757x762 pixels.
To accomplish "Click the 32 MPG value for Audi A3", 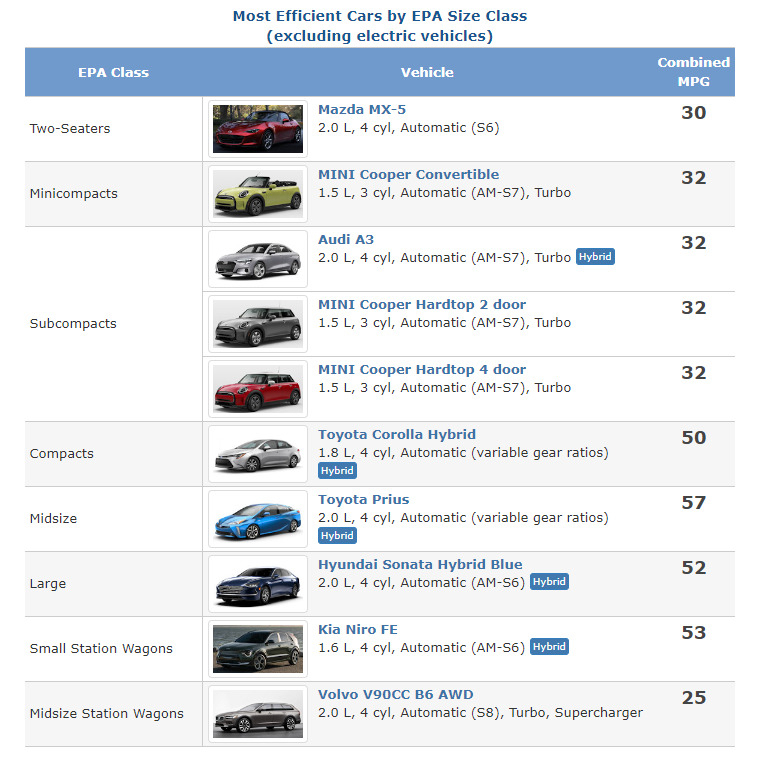I will (x=693, y=243).
